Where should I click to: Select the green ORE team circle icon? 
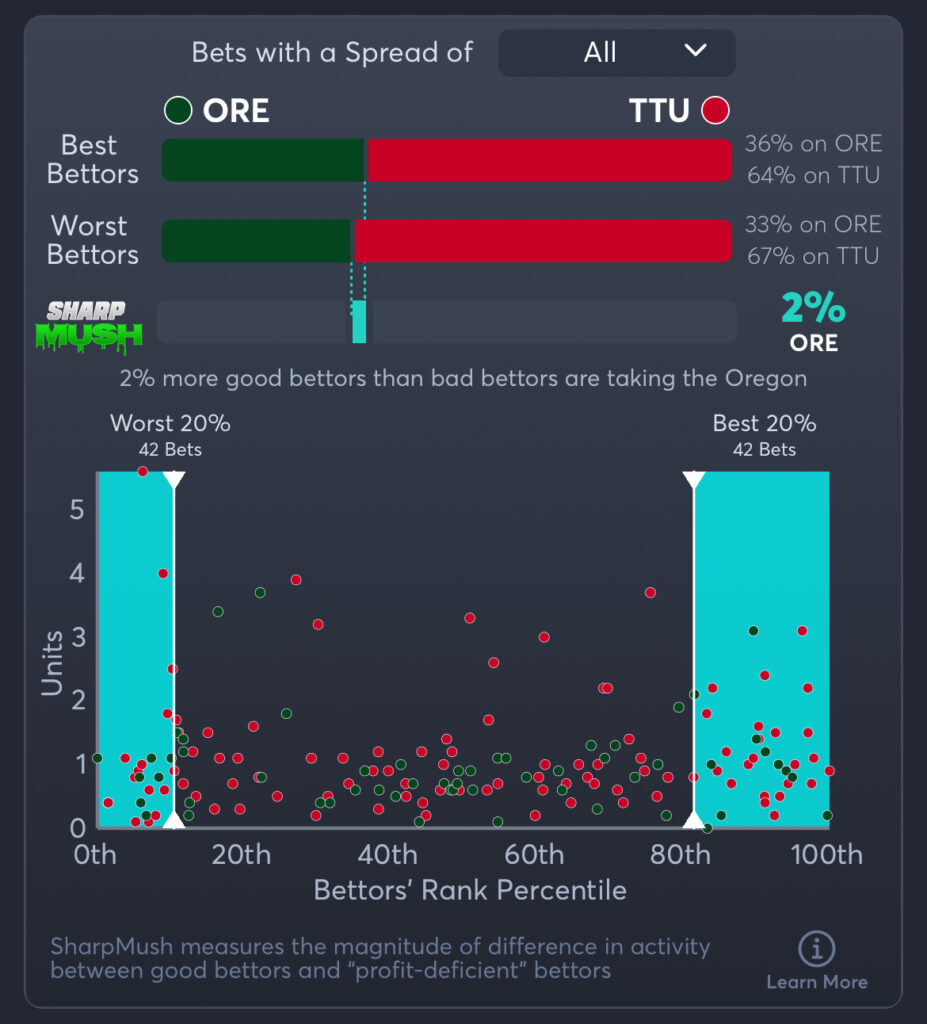click(178, 111)
